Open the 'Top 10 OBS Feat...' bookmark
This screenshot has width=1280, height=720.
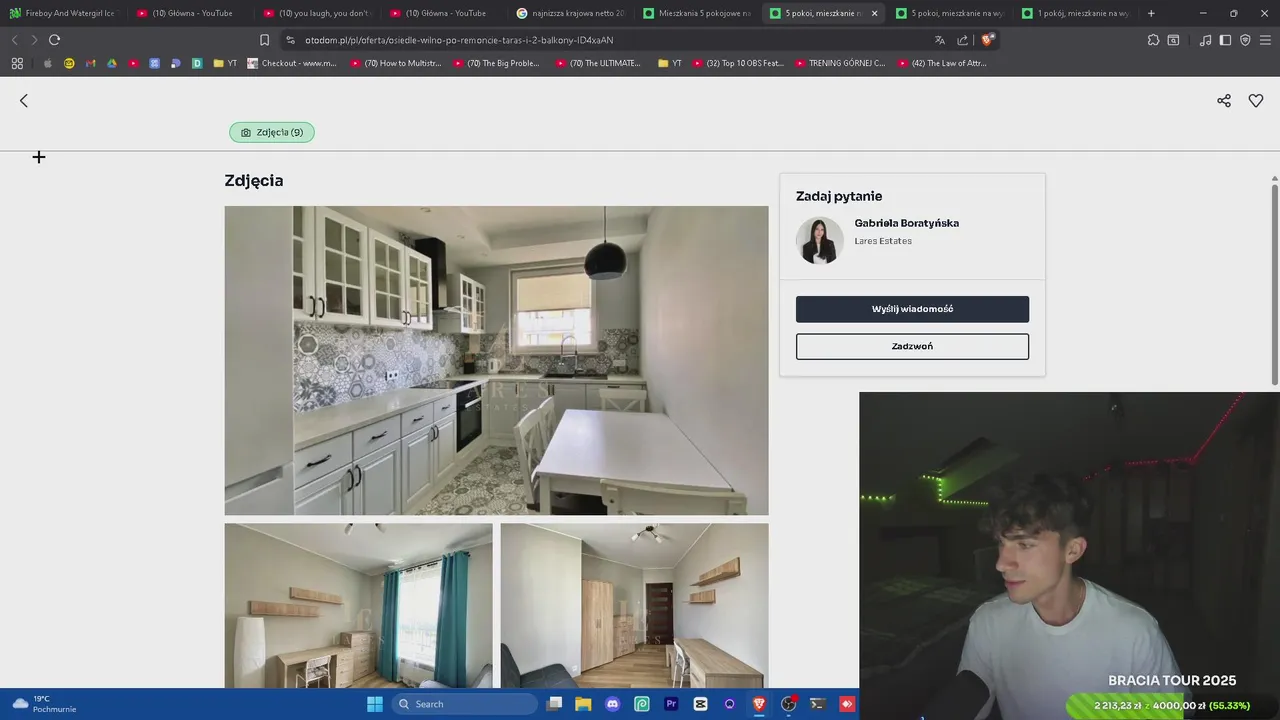[x=738, y=63]
